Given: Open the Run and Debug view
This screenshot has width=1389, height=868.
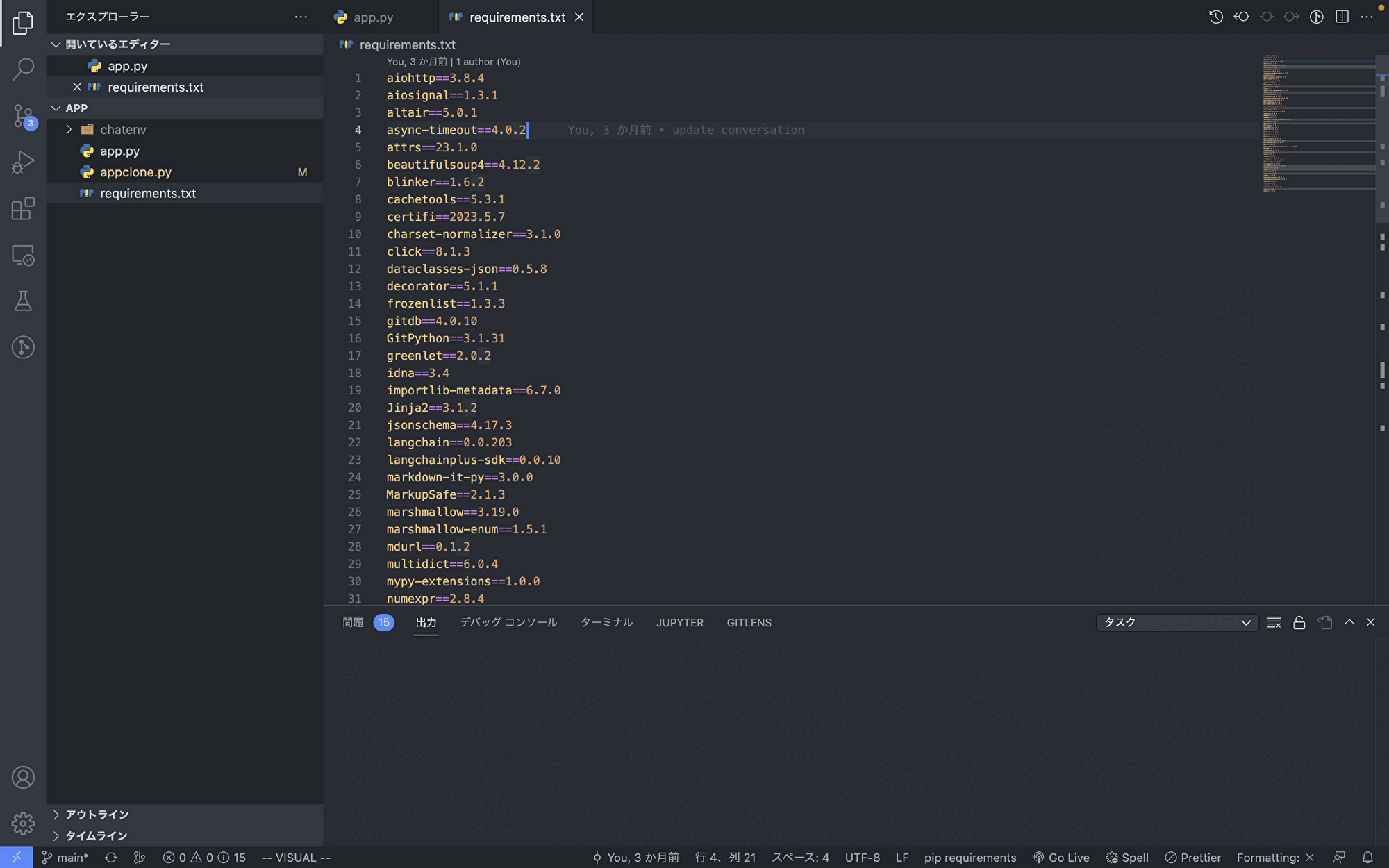Looking at the screenshot, I should [x=23, y=162].
